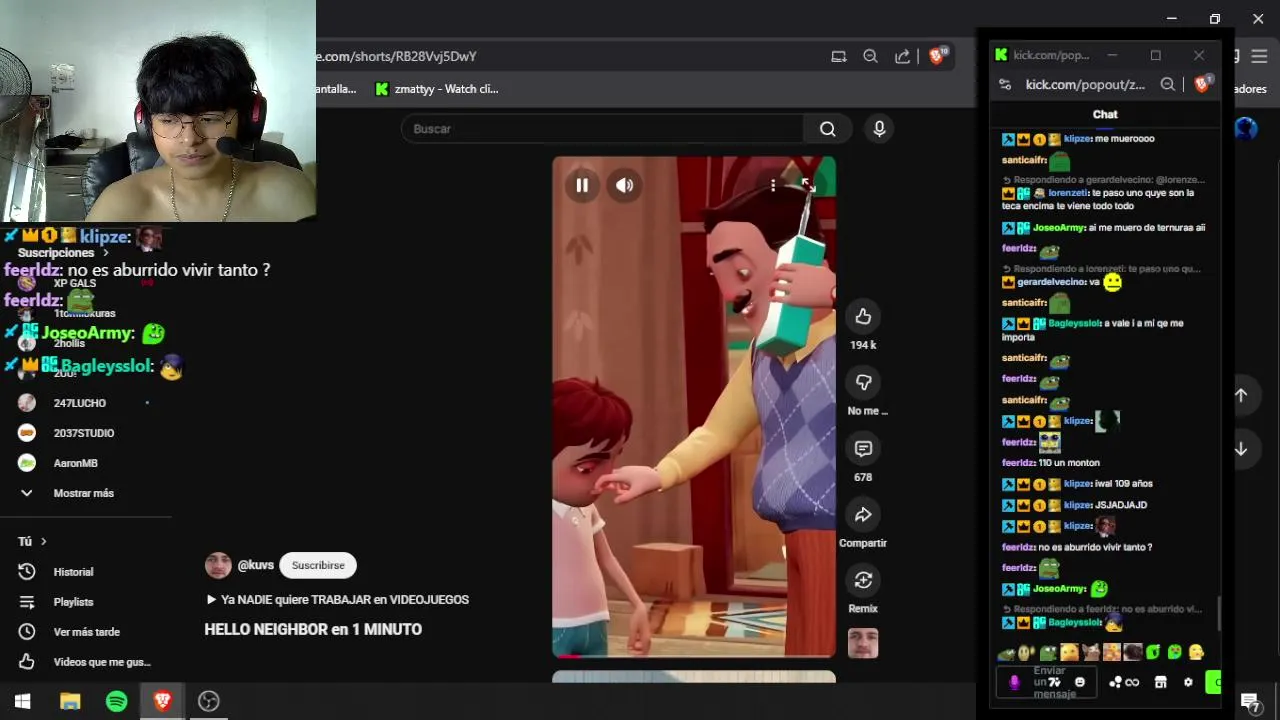Go to next short with down arrow
1280x720 pixels.
coord(1241,449)
